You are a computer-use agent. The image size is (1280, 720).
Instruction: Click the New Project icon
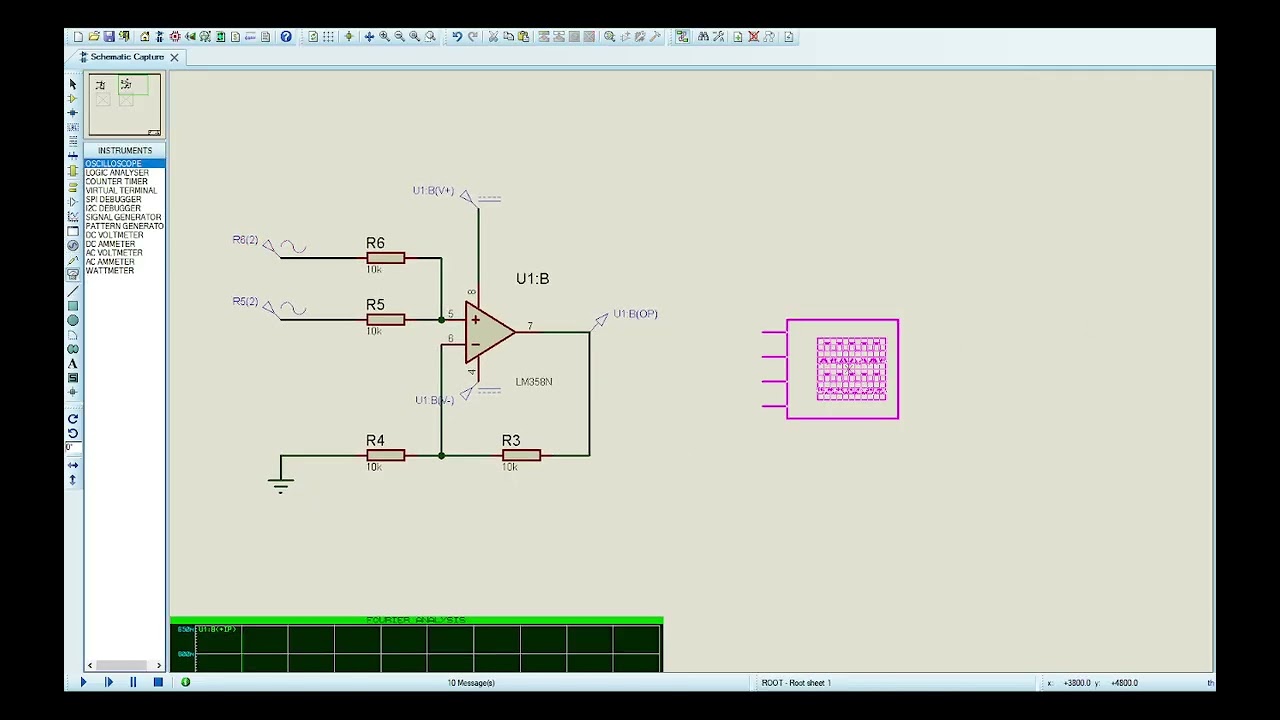(78, 37)
